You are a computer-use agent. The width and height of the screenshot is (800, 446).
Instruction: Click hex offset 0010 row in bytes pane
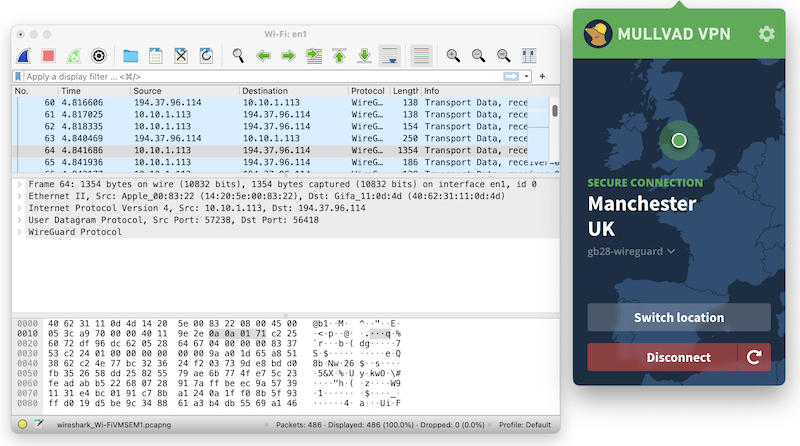coord(27,334)
